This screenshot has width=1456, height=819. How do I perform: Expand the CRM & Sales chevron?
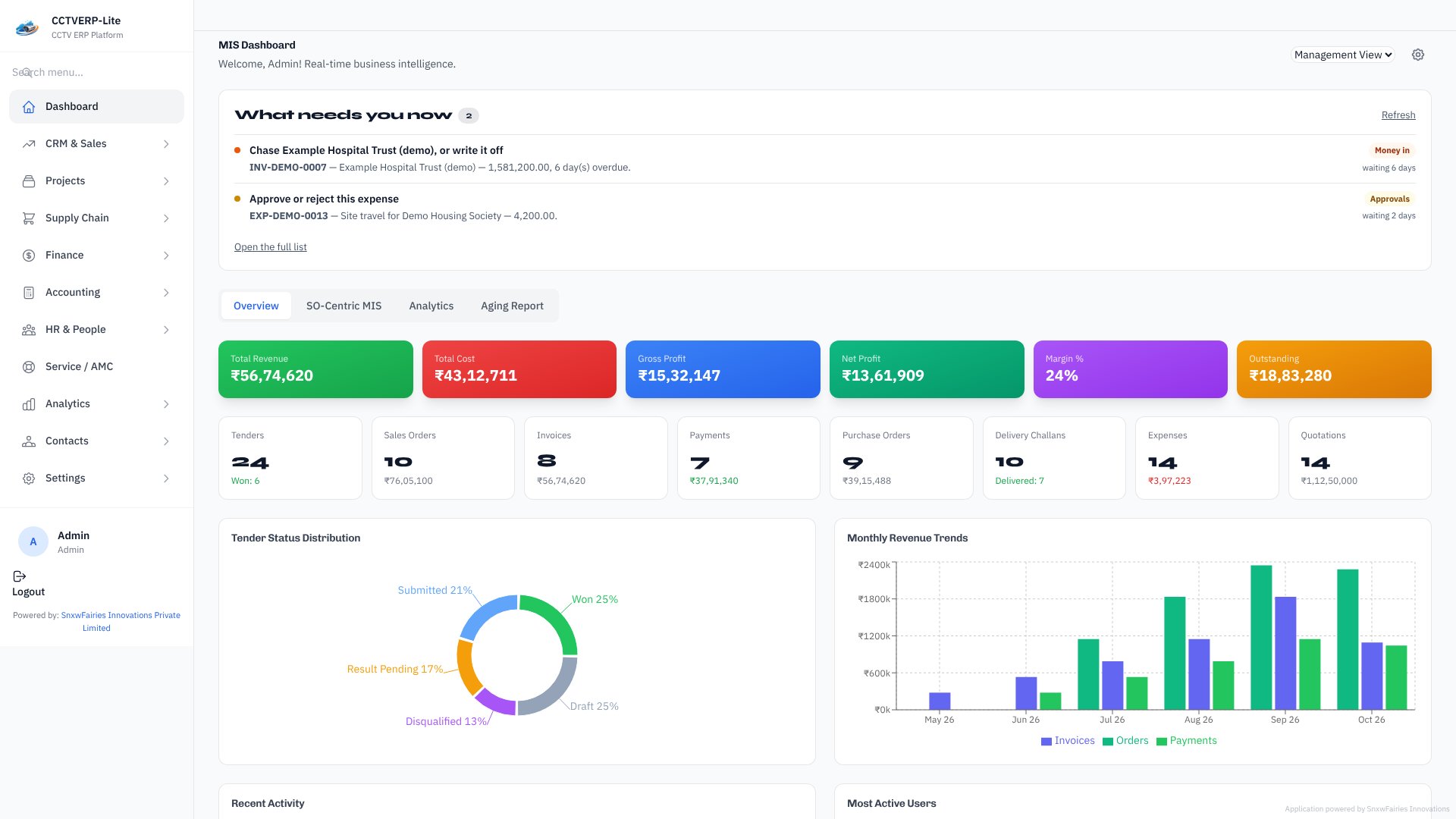166,144
